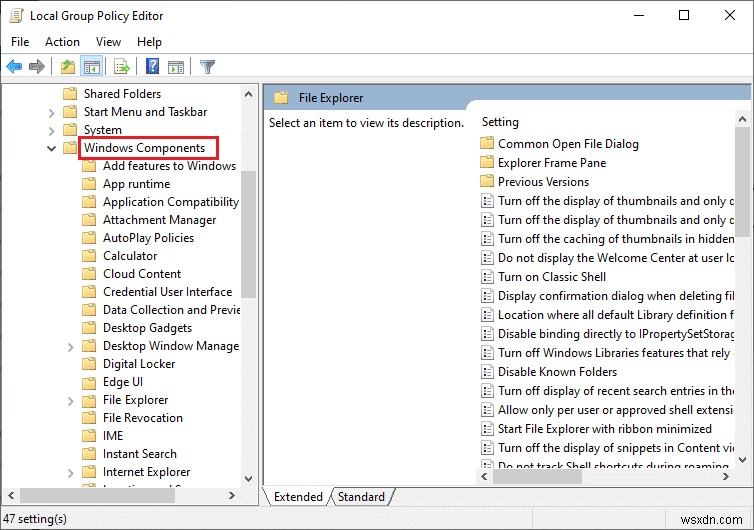Image resolution: width=754 pixels, height=530 pixels.
Task: Select Add features to Windows folder
Action: [169, 165]
